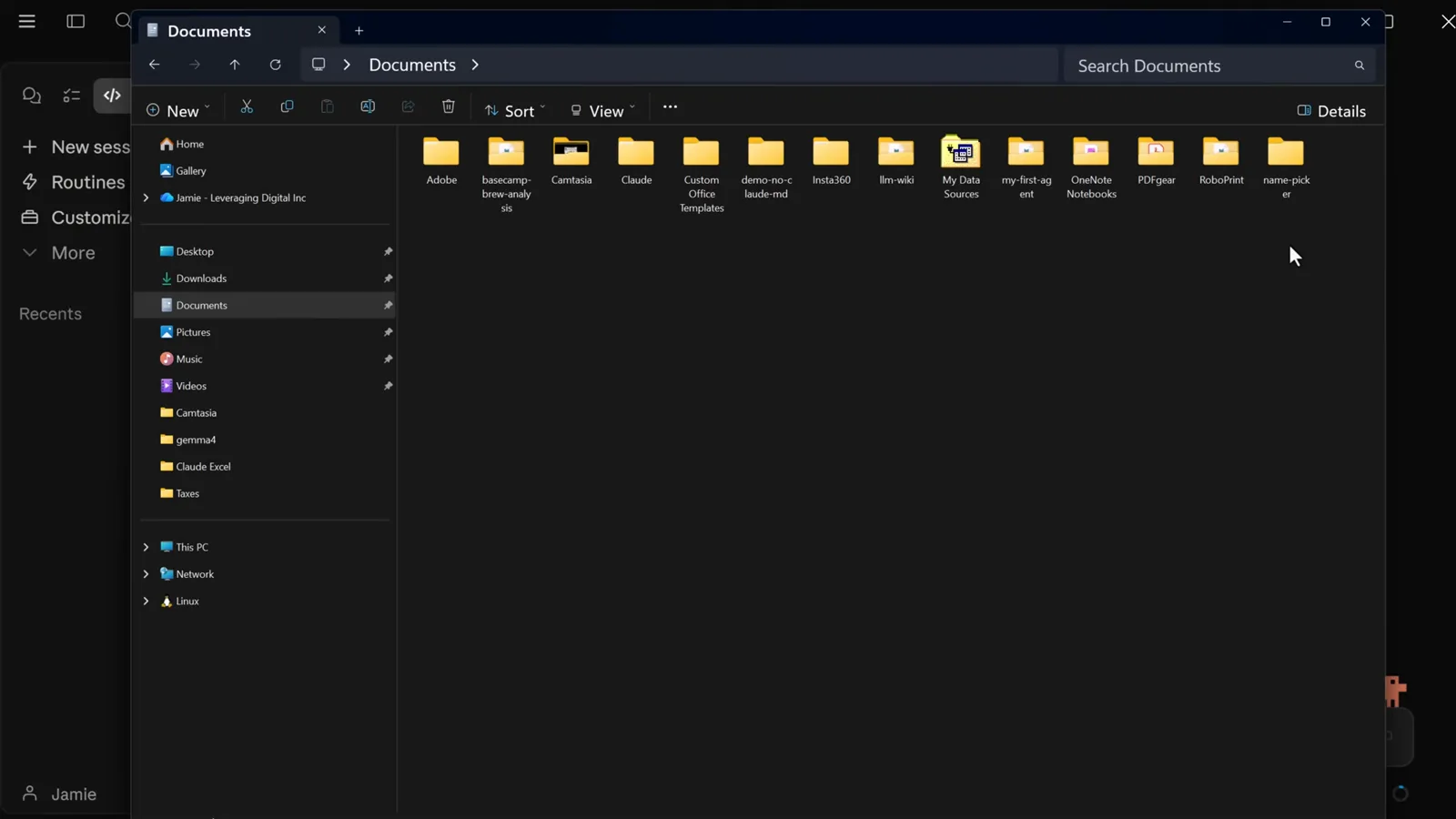This screenshot has height=819, width=1456.
Task: Add a new Explorer tab
Action: point(359,30)
